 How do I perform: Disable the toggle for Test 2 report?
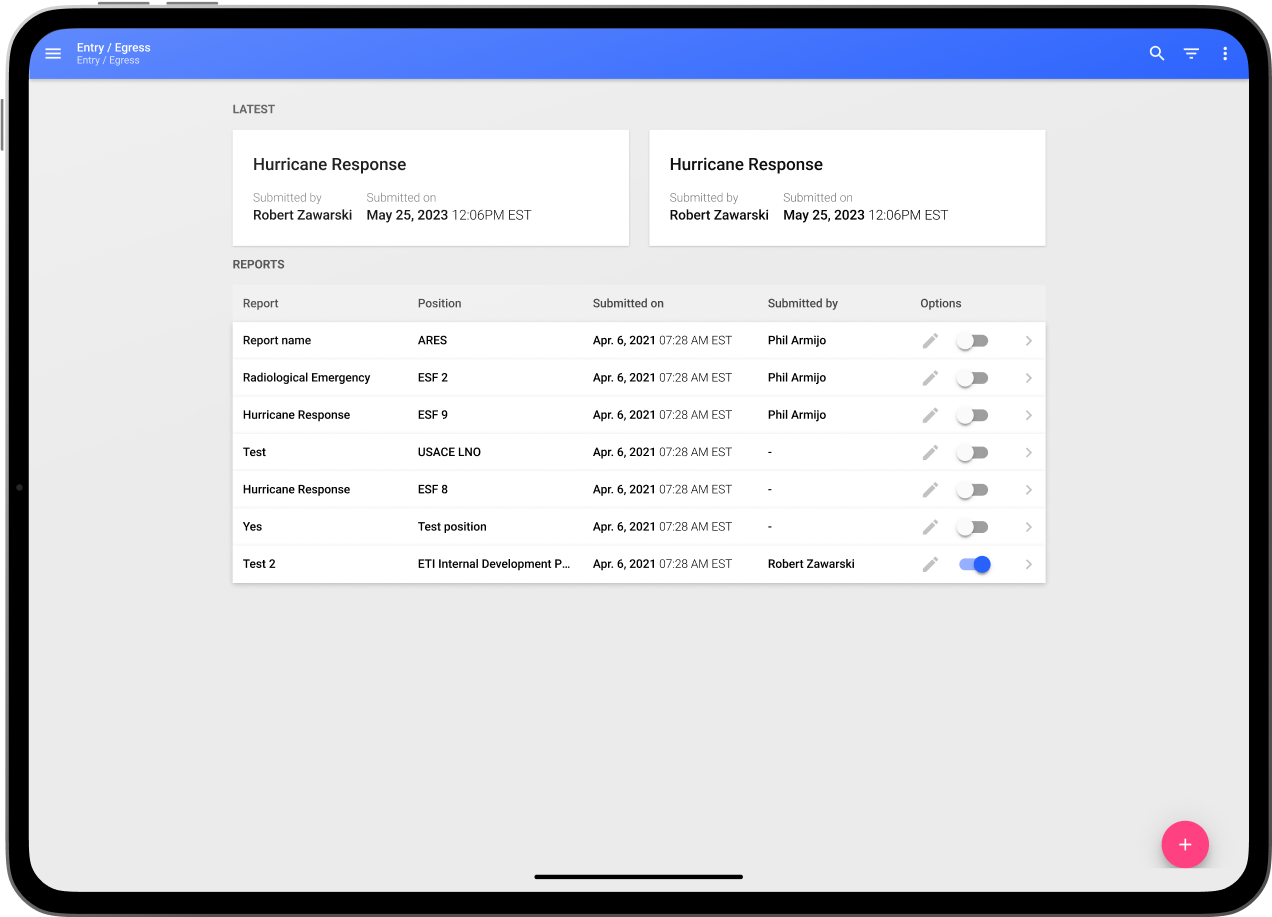pos(974,564)
